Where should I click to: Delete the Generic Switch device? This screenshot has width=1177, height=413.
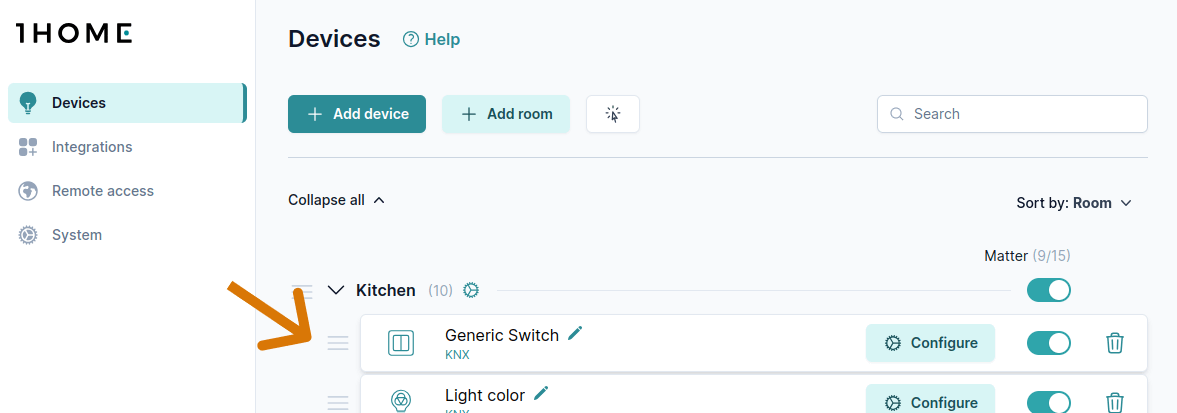pos(1115,343)
